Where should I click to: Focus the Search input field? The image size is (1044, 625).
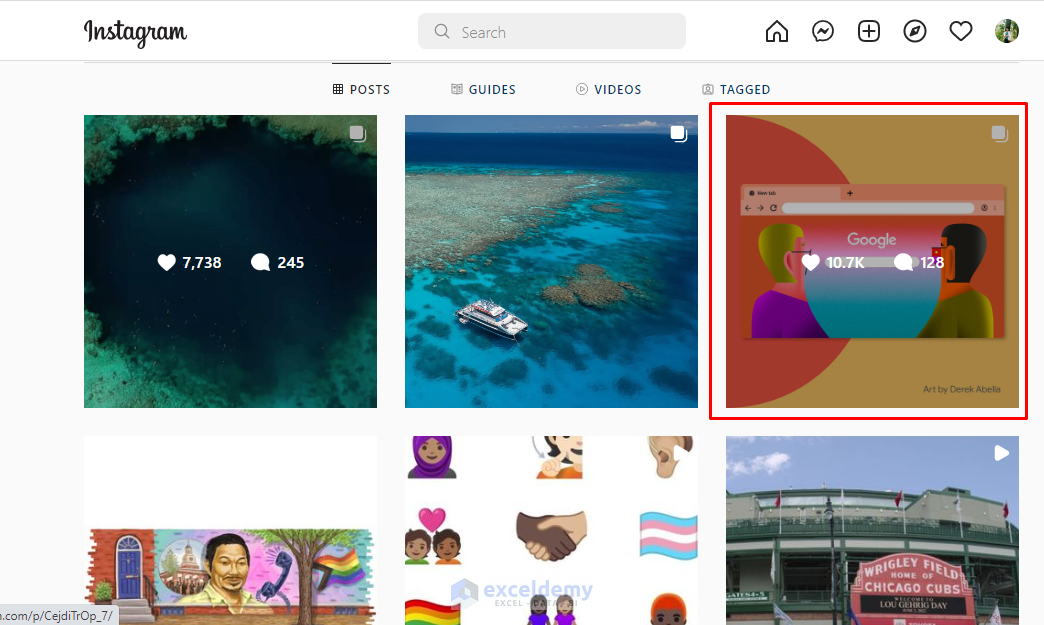point(551,31)
